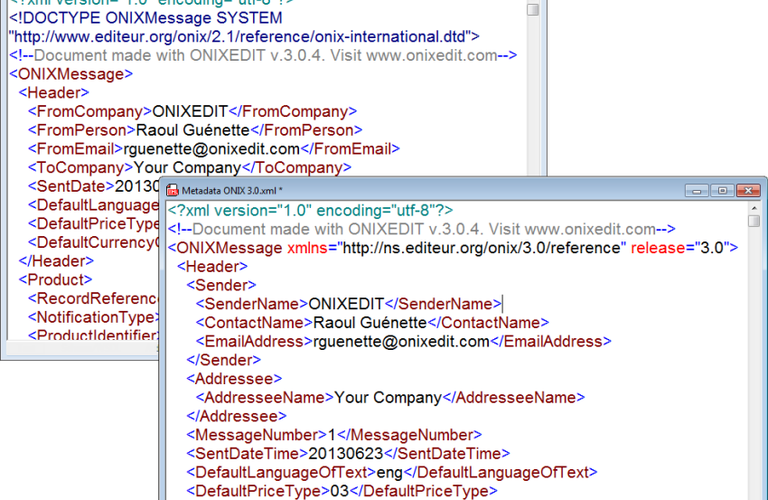
Task: Click scroll-up arrow in the ONIX 3.0 window
Action: click(x=754, y=208)
